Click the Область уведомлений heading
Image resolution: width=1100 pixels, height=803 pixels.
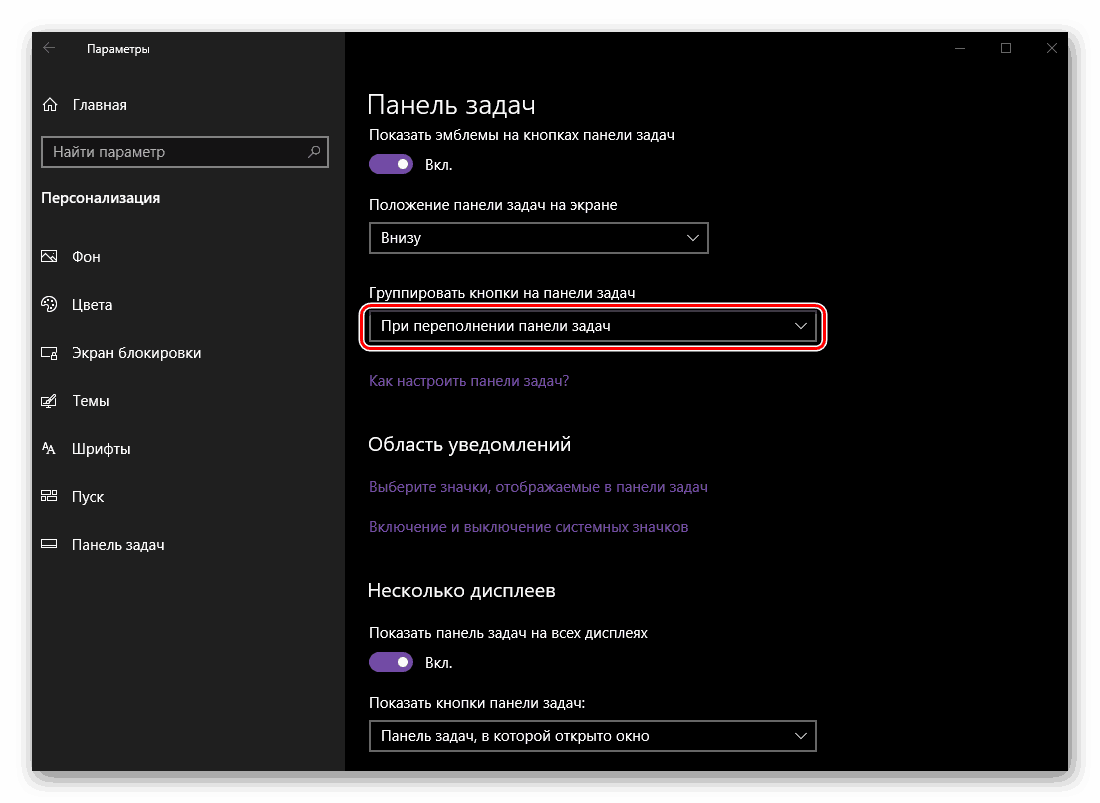(x=469, y=445)
